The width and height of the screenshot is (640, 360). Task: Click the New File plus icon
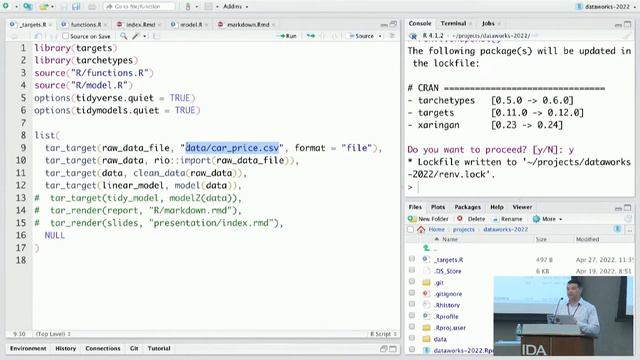[x=6, y=6]
